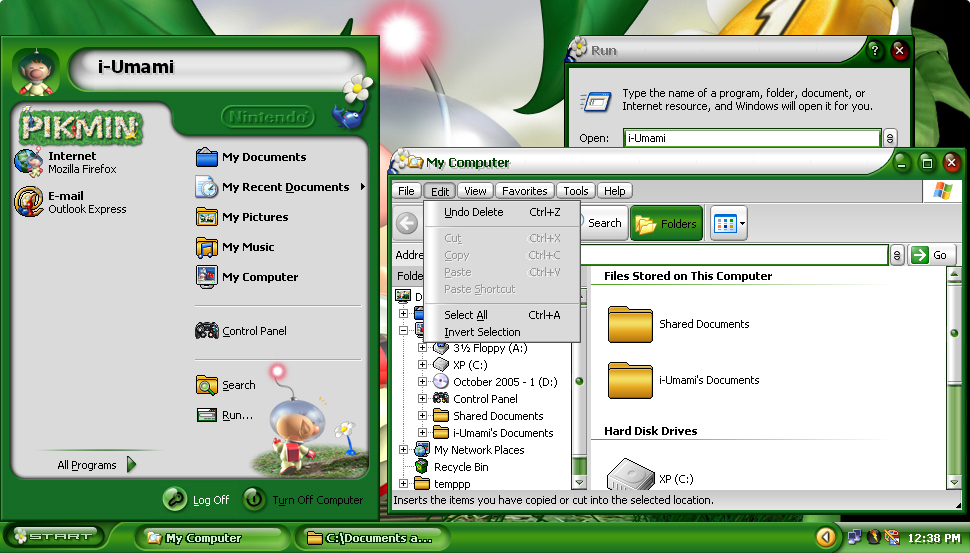Open the Views icon dropdown in toolbar
The height and width of the screenshot is (553, 970).
[729, 223]
